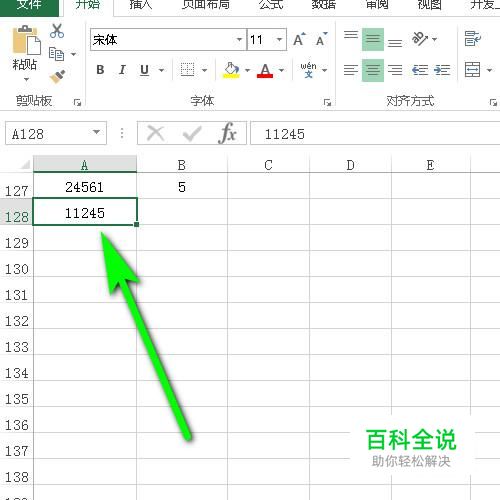This screenshot has width=500, height=500.
Task: Click the Paste clipboard icon
Action: click(26, 40)
